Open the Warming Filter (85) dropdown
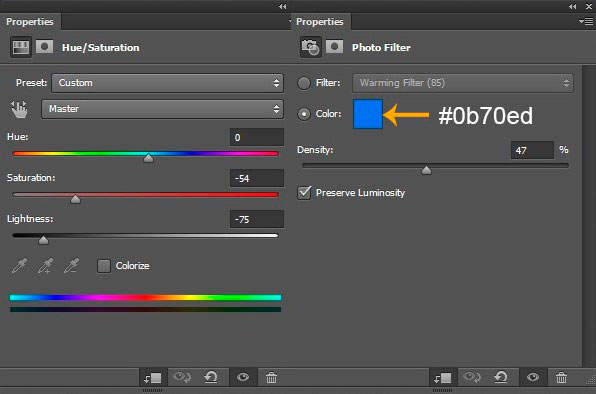 coord(463,83)
